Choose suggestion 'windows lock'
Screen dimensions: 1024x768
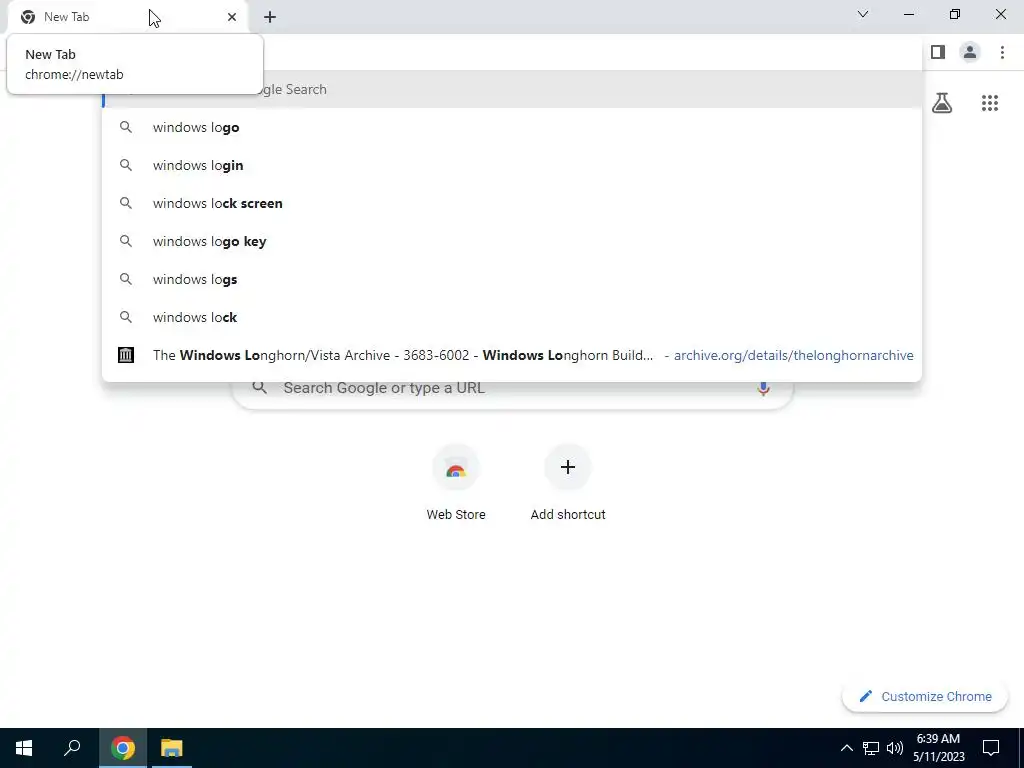coord(512,317)
